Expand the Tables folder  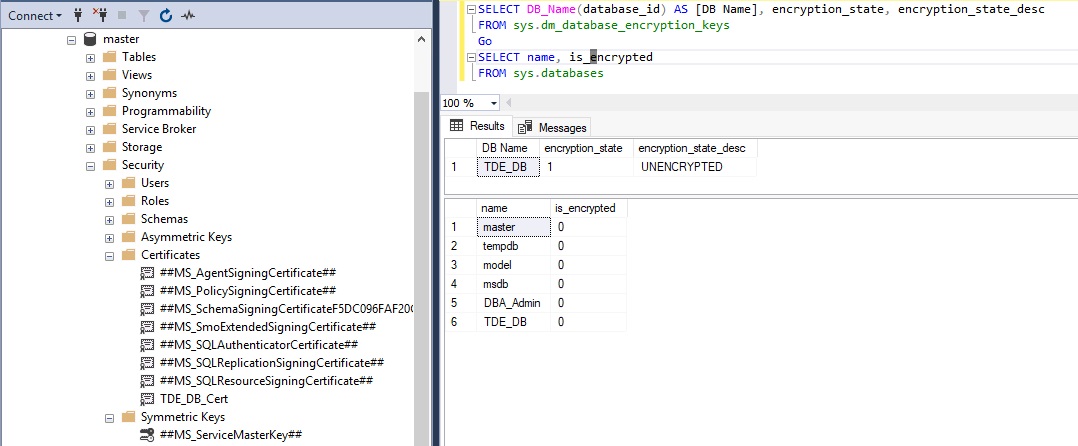pos(91,58)
